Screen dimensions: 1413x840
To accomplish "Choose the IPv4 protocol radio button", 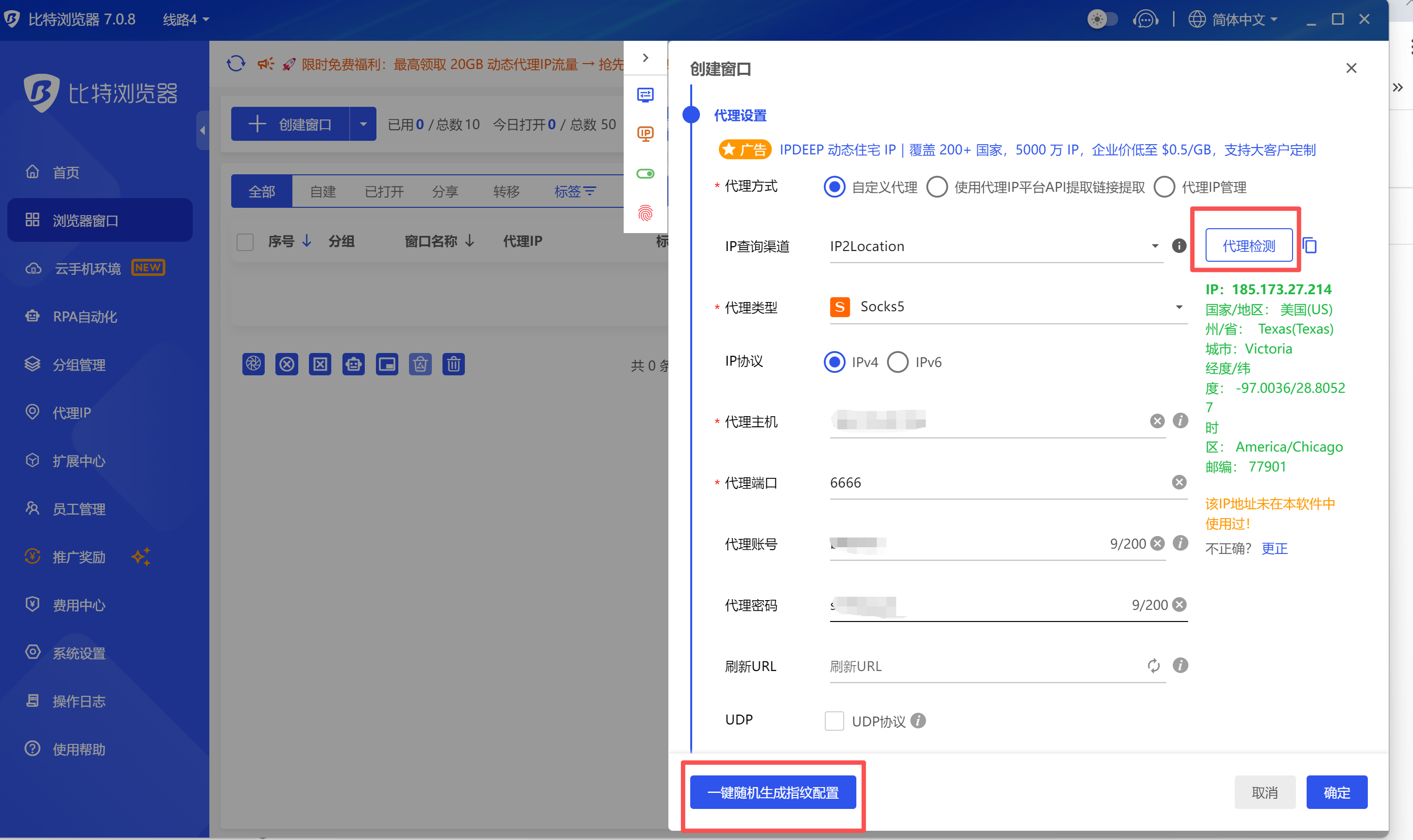I will pos(834,362).
